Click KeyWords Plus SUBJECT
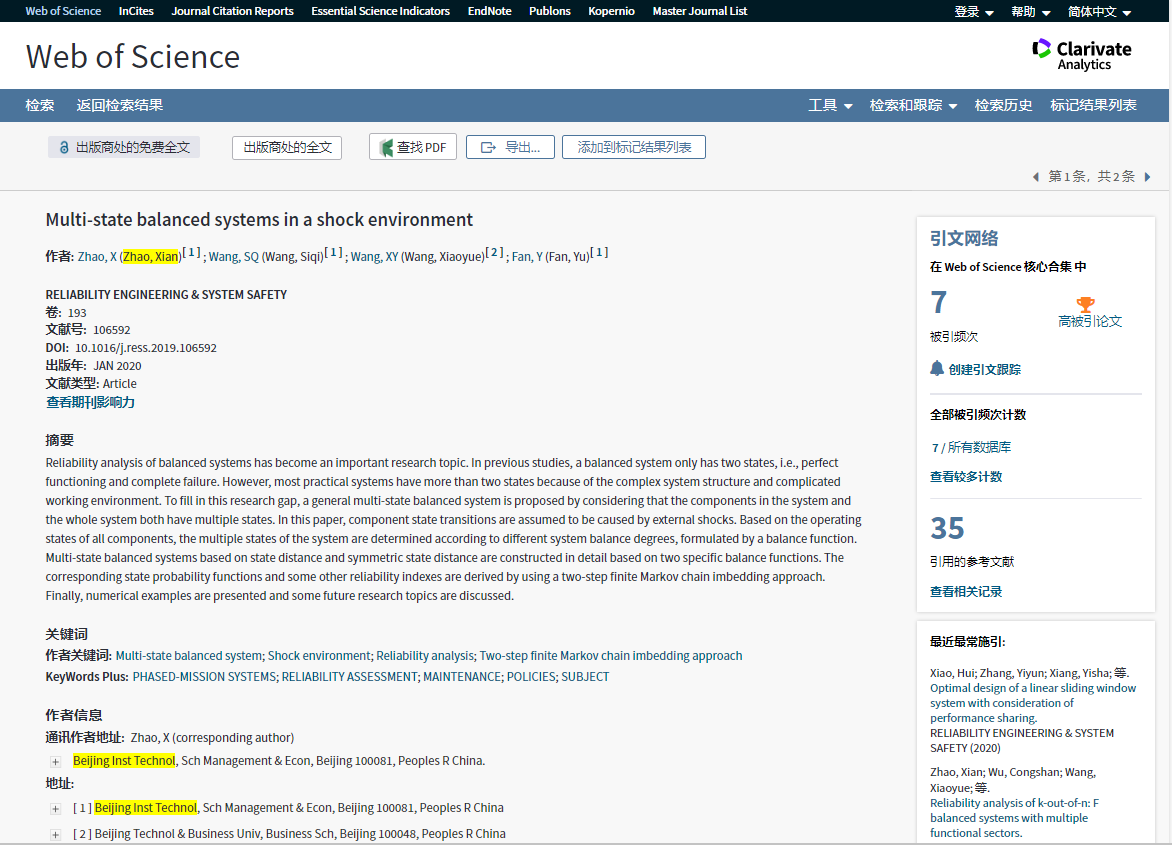 coord(585,677)
